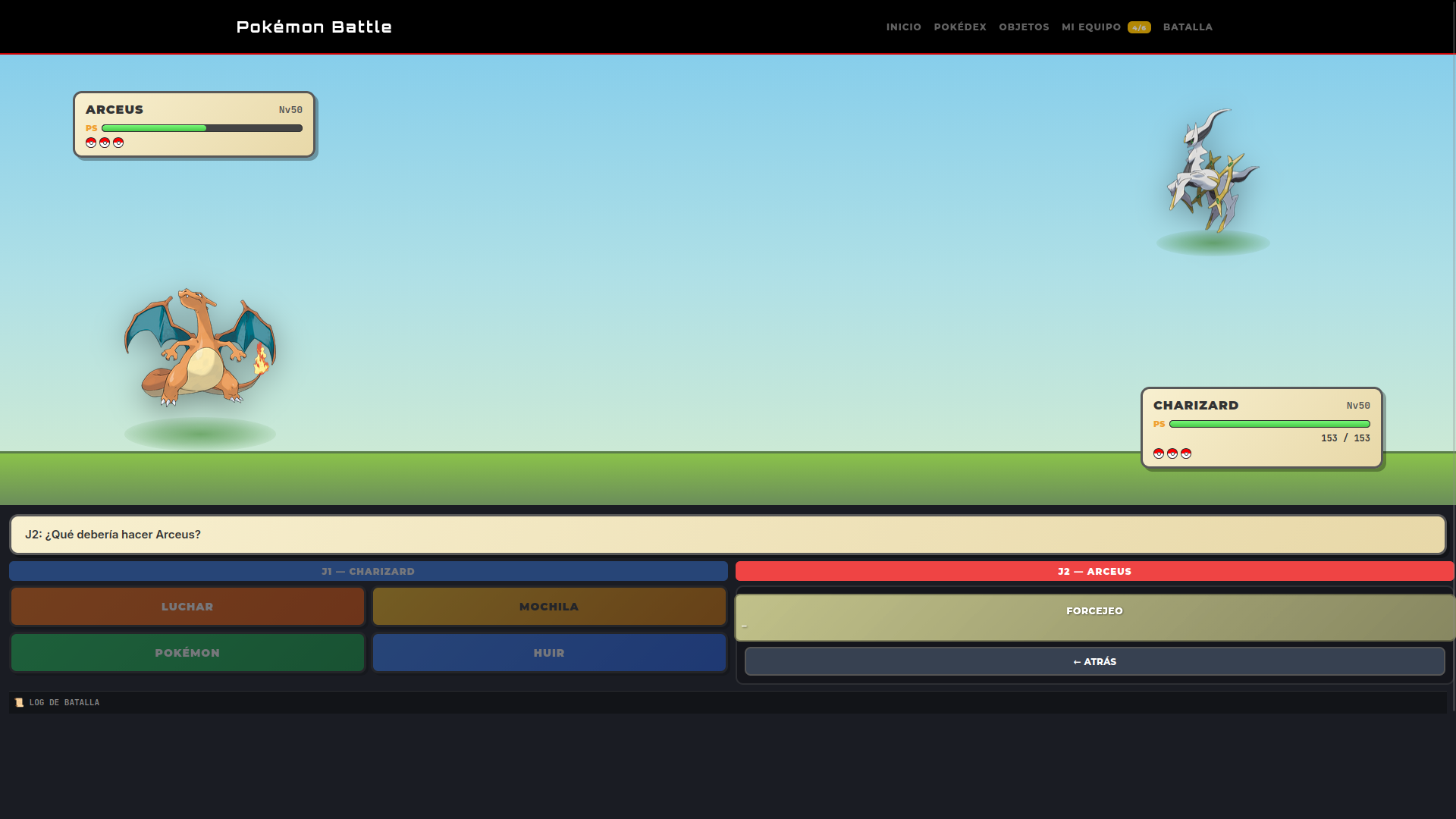Click the Arceus sprite on the battlefield
Screen dimensions: 1456x819
(1213, 171)
